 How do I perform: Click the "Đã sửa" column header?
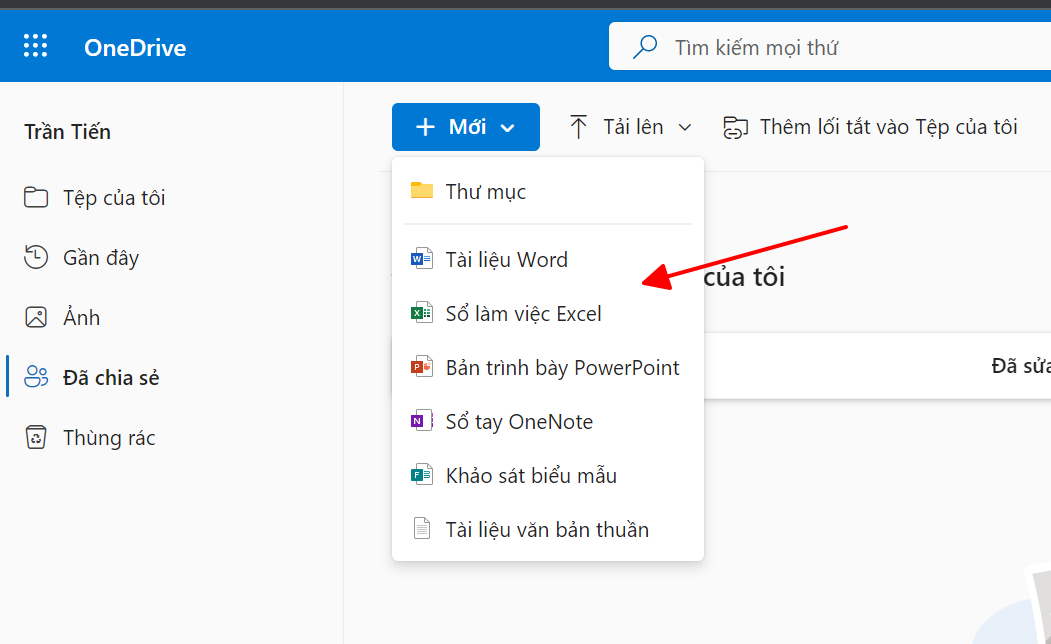tap(1021, 366)
